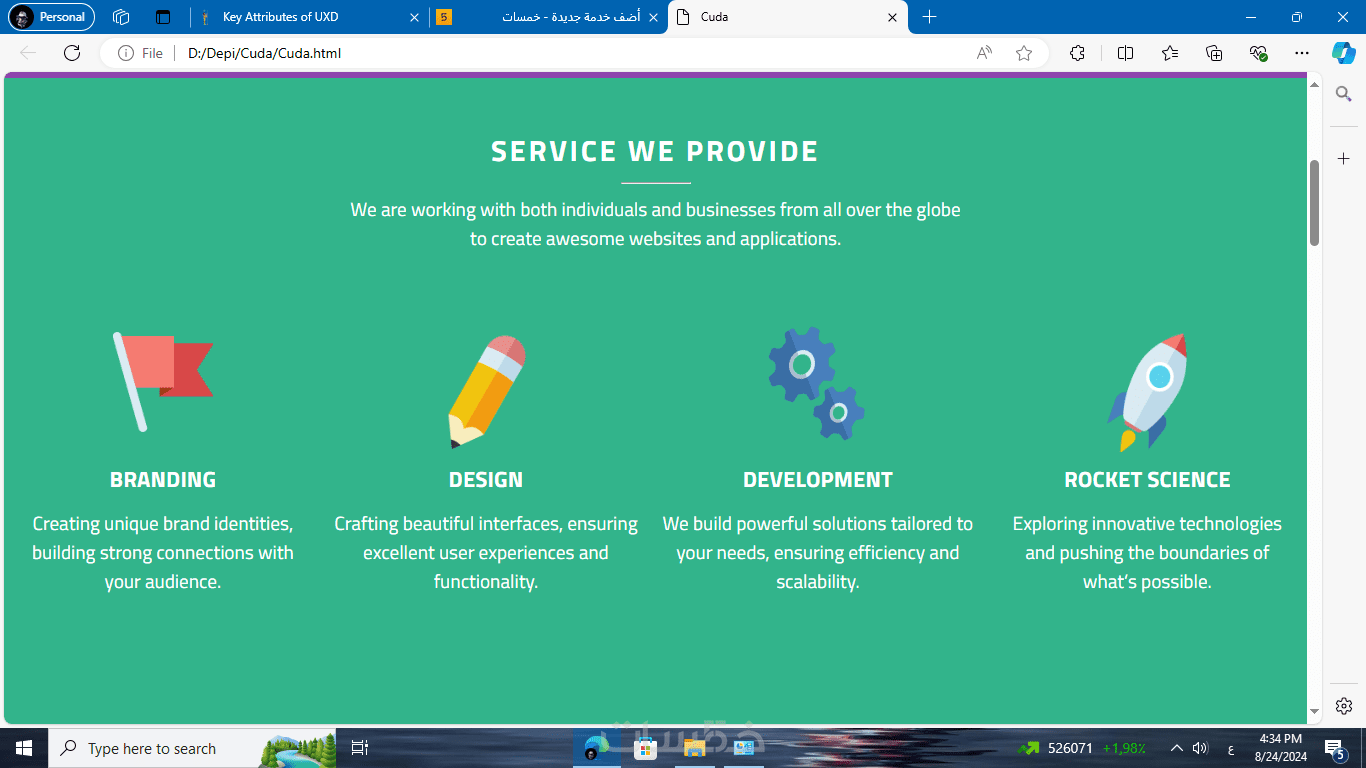
Task: Open the Personal profile menu
Action: 51,17
